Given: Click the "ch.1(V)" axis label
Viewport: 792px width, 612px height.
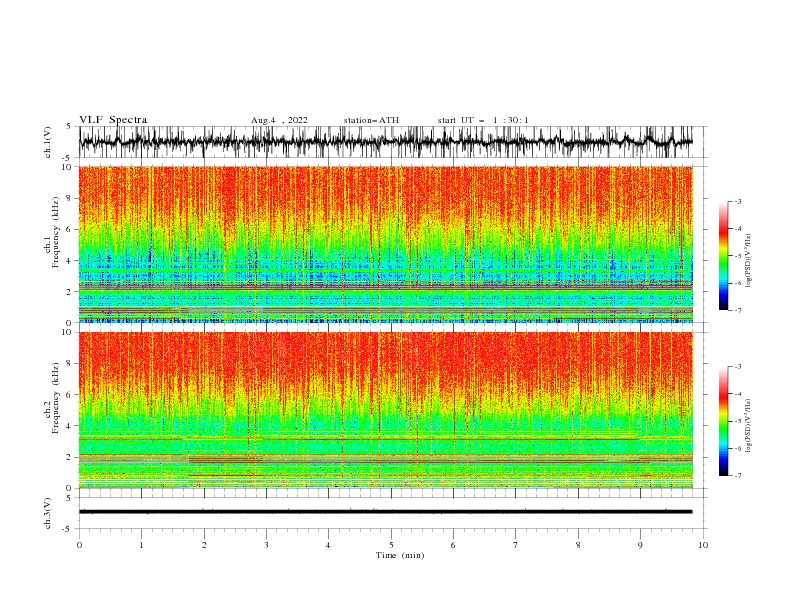Looking at the screenshot, I should 48,142.
